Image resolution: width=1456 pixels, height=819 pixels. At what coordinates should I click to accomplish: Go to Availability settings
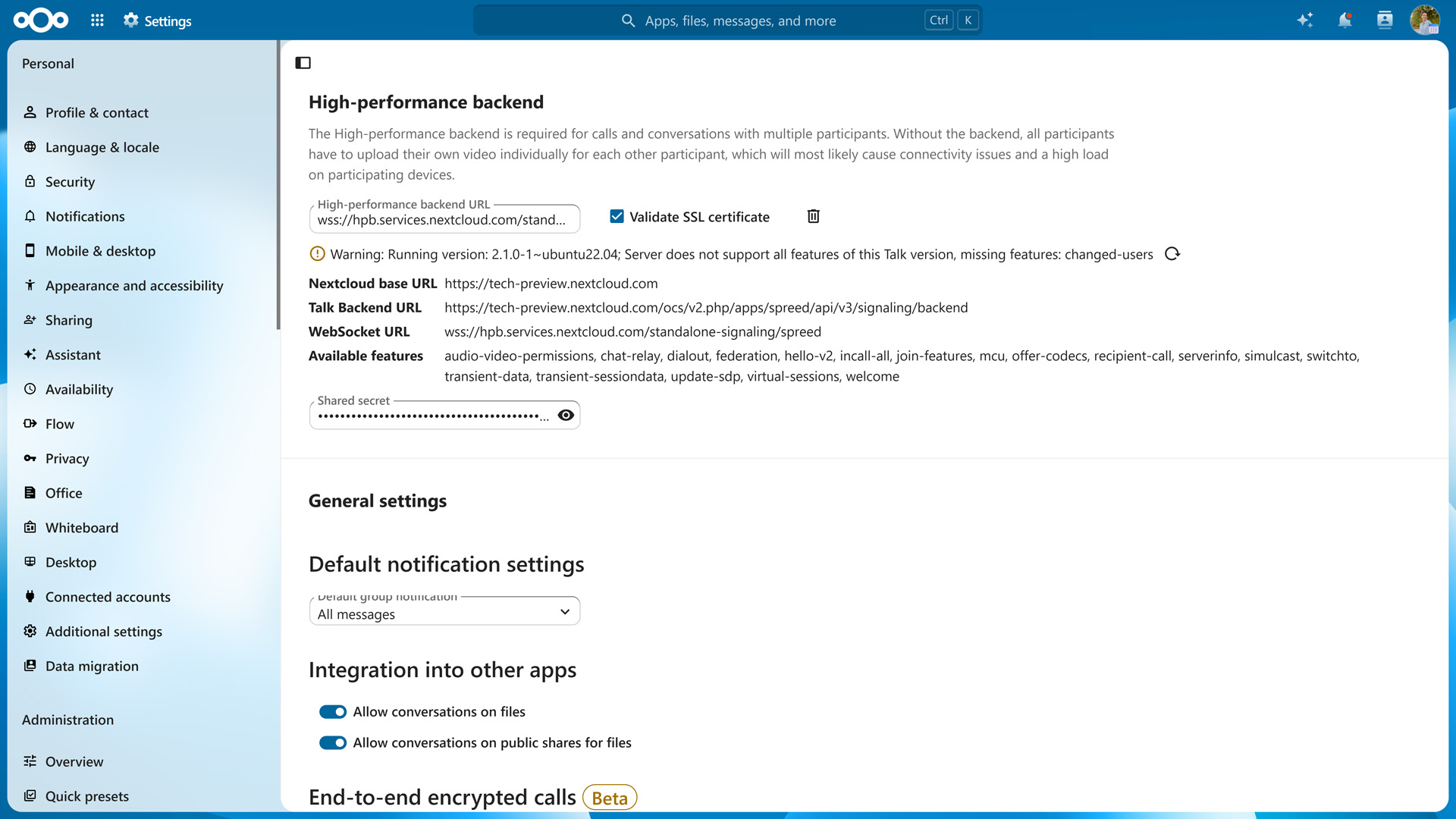pos(143,390)
